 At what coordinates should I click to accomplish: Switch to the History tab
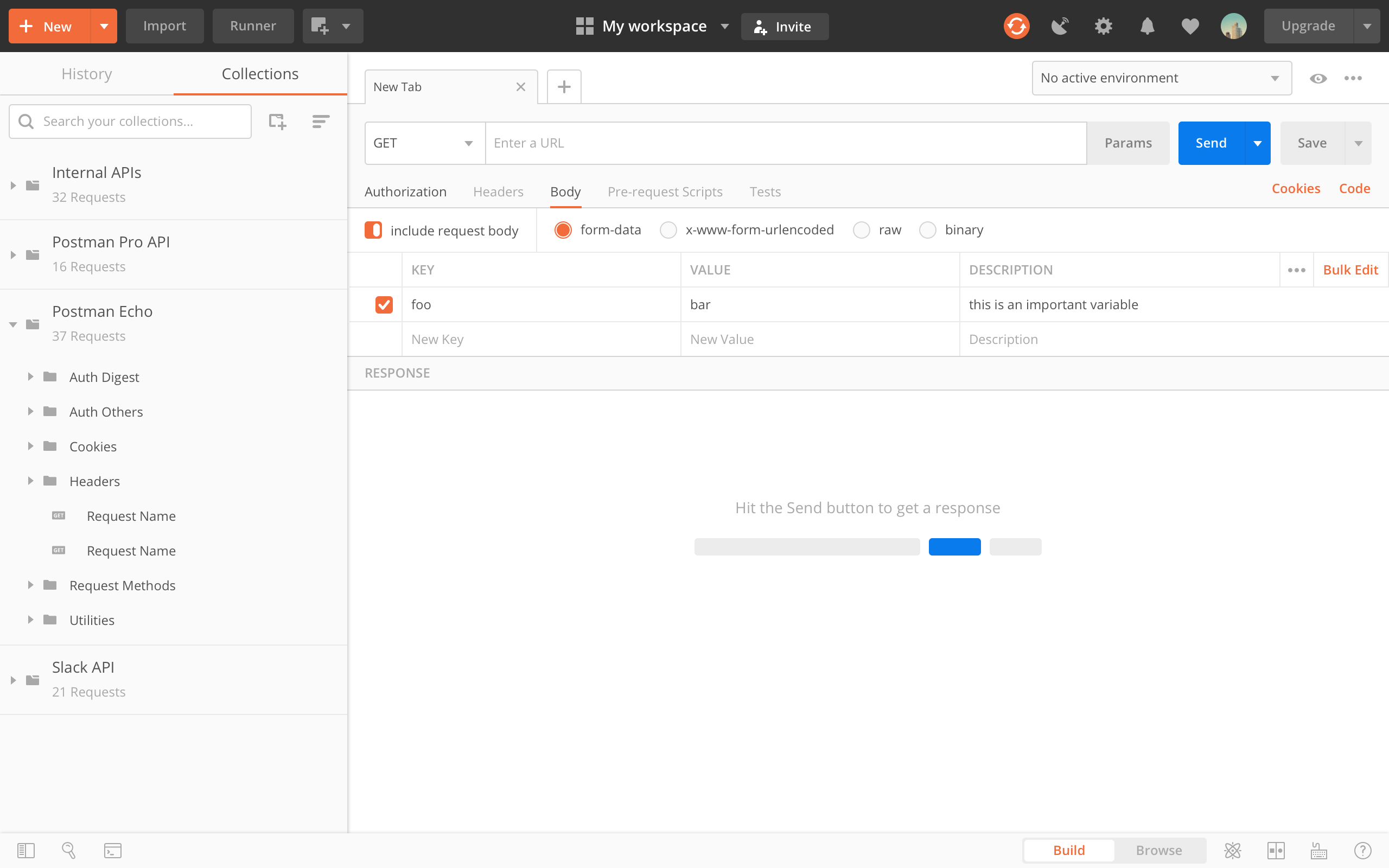tap(87, 74)
